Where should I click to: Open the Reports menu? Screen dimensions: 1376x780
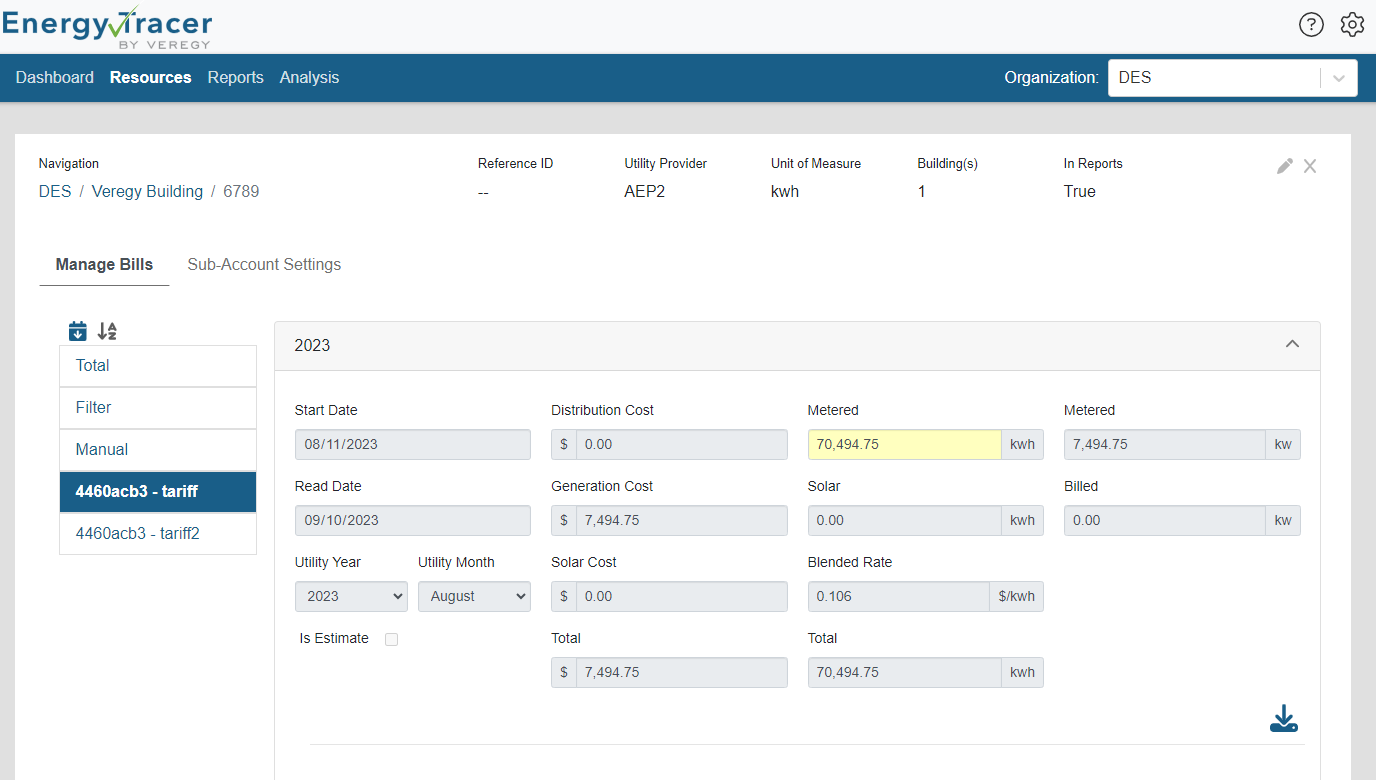[x=236, y=77]
